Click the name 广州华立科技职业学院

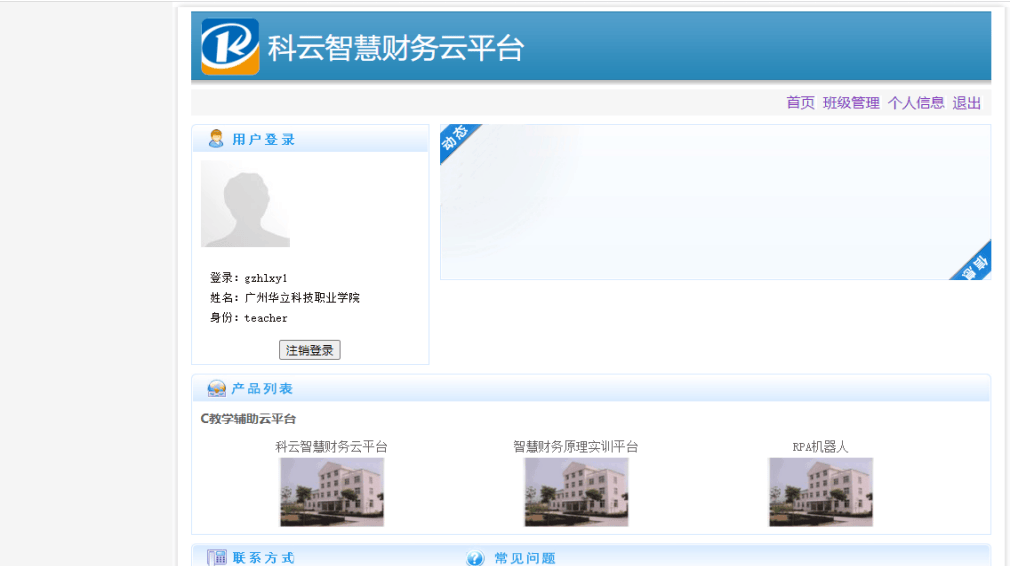[302, 297]
